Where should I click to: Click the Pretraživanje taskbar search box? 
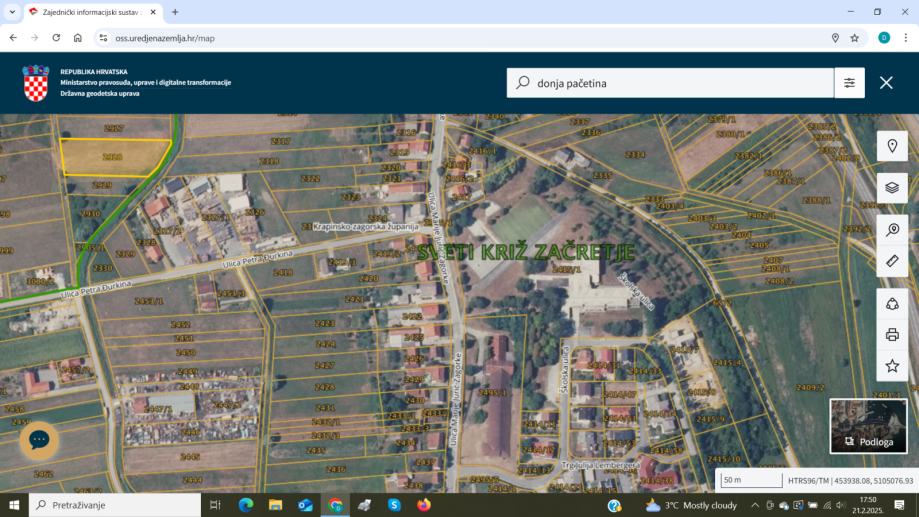pos(115,505)
